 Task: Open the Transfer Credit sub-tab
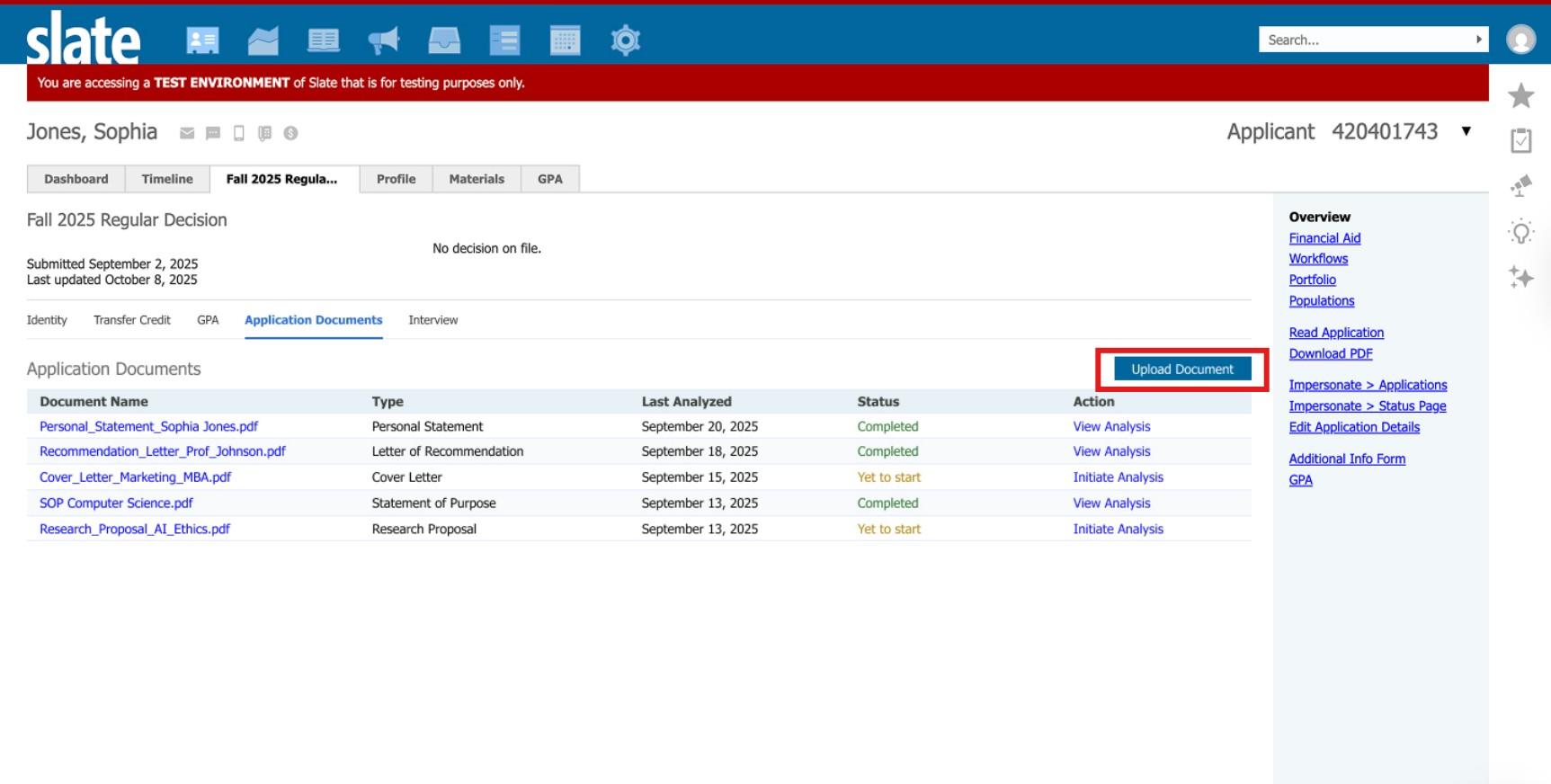tap(132, 320)
